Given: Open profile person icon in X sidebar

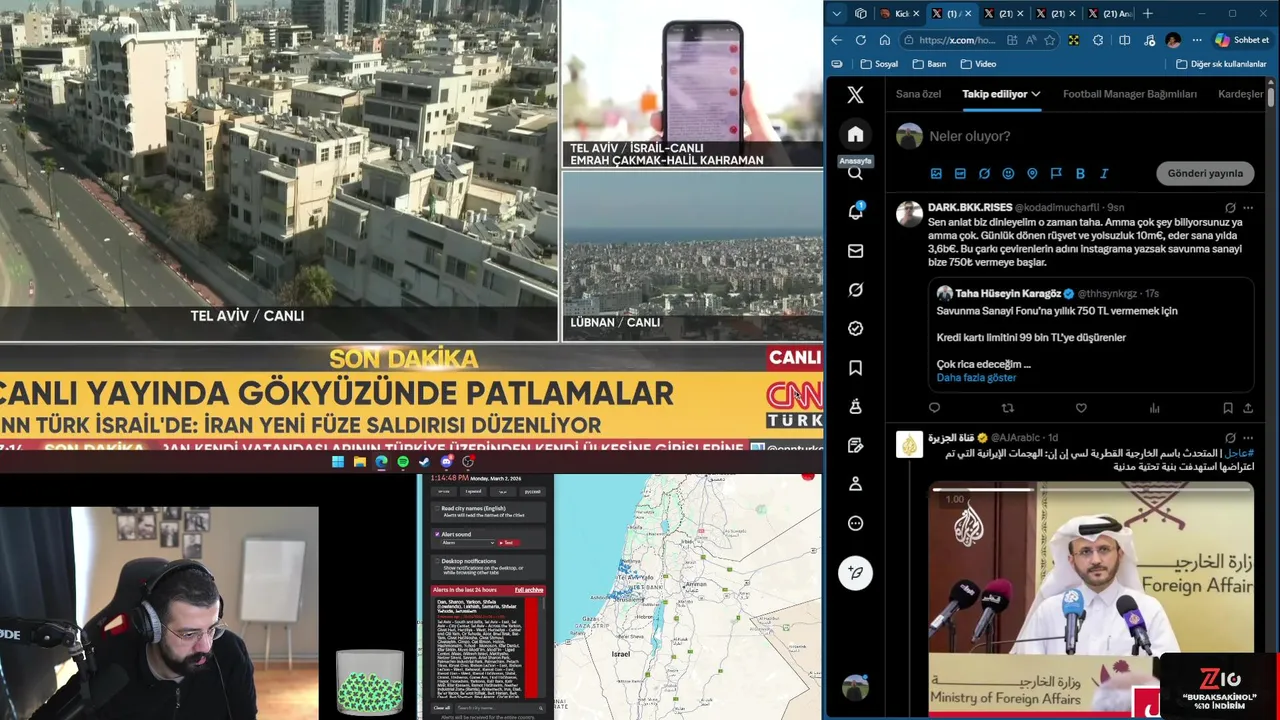Looking at the screenshot, I should point(855,484).
